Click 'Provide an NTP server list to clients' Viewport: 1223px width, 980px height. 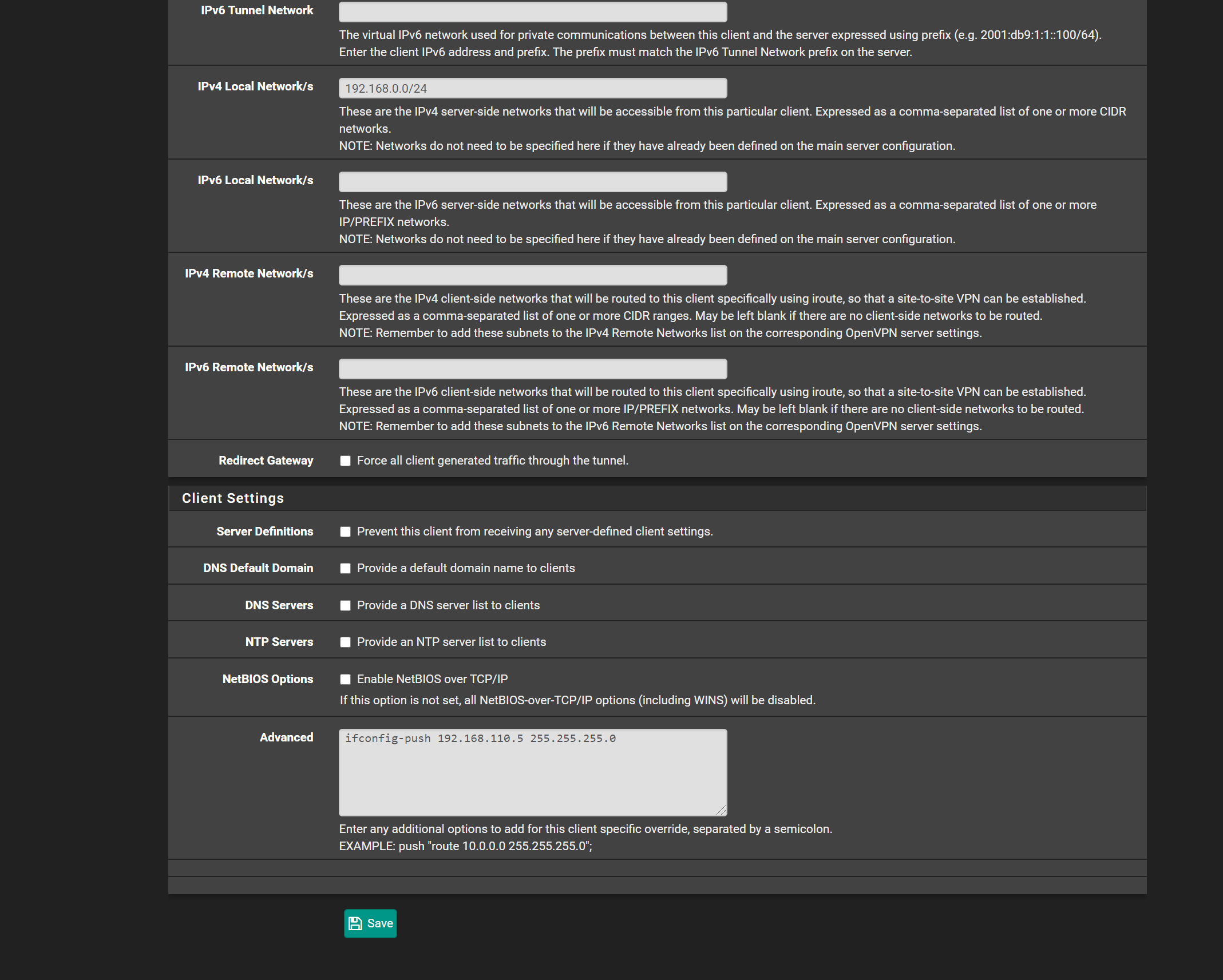click(452, 642)
